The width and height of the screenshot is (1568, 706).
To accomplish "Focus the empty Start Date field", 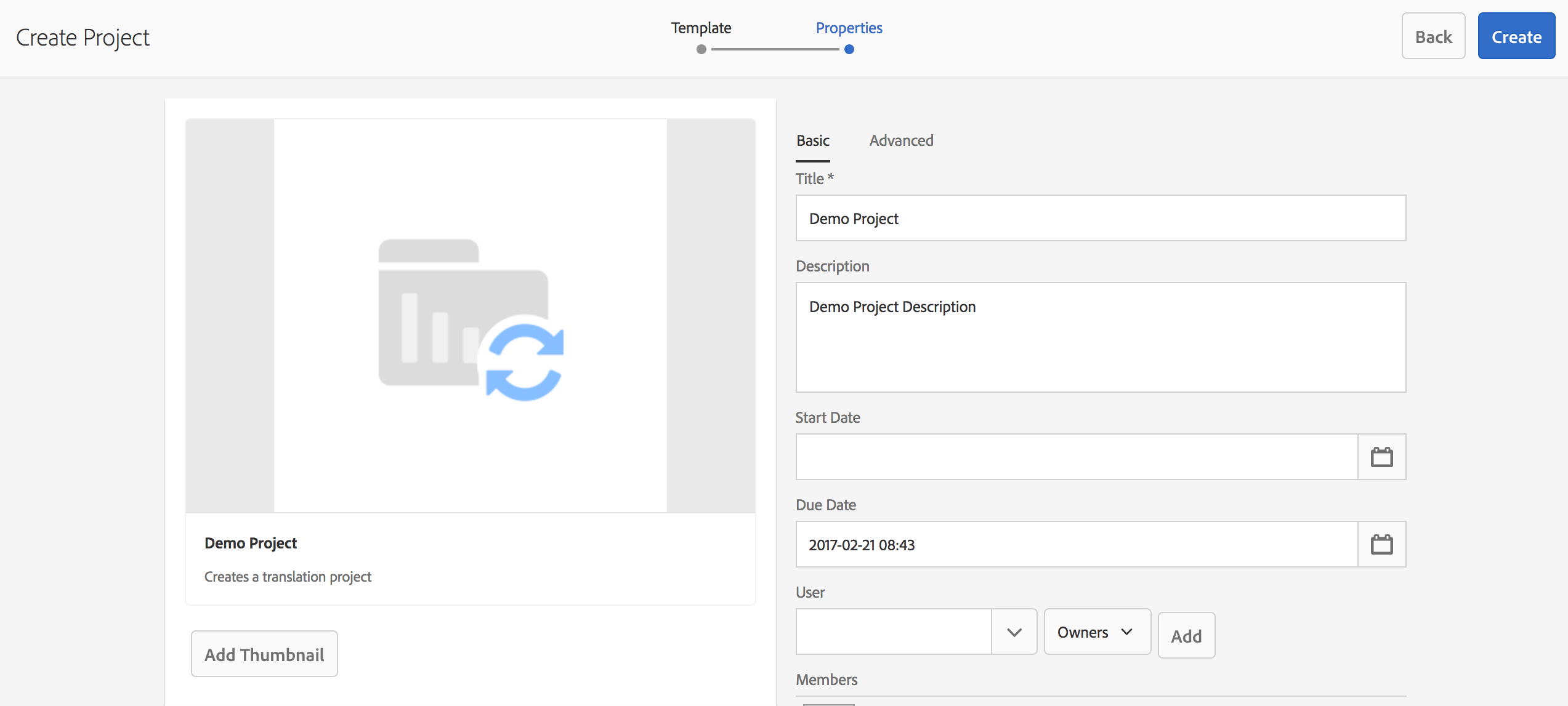I will coord(1076,457).
